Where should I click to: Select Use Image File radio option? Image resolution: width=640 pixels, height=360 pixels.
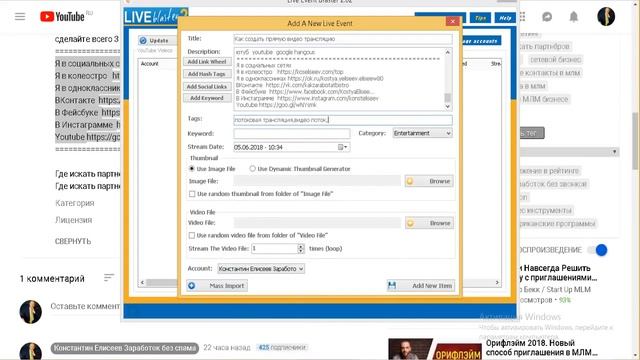click(191, 169)
